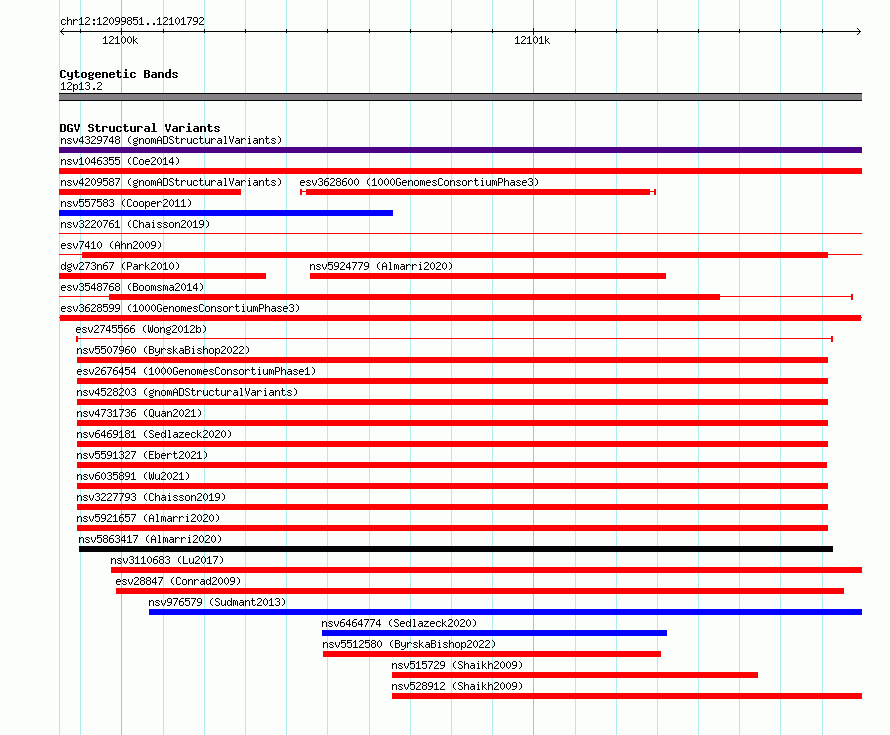
Task: Select the red nsv515729 variant bar
Action: tap(574, 675)
